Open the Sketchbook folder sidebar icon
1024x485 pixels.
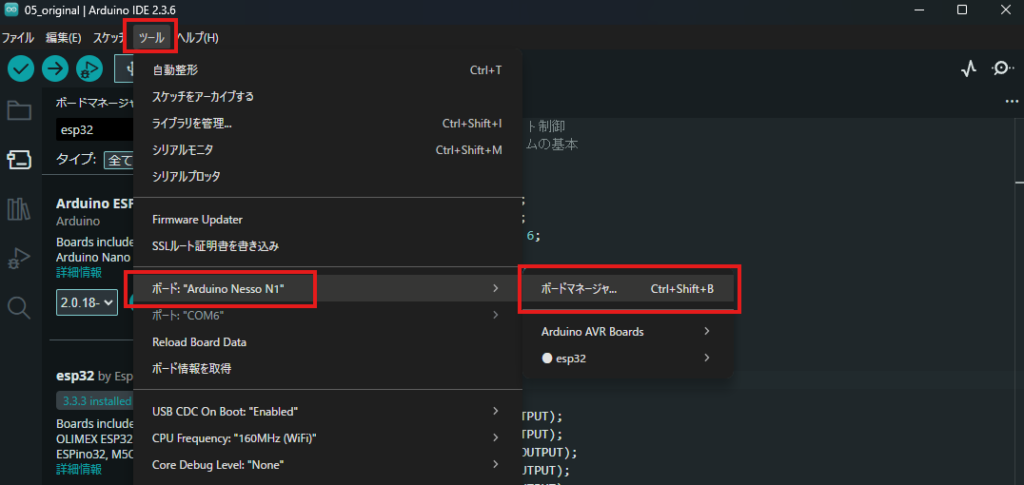(19, 110)
